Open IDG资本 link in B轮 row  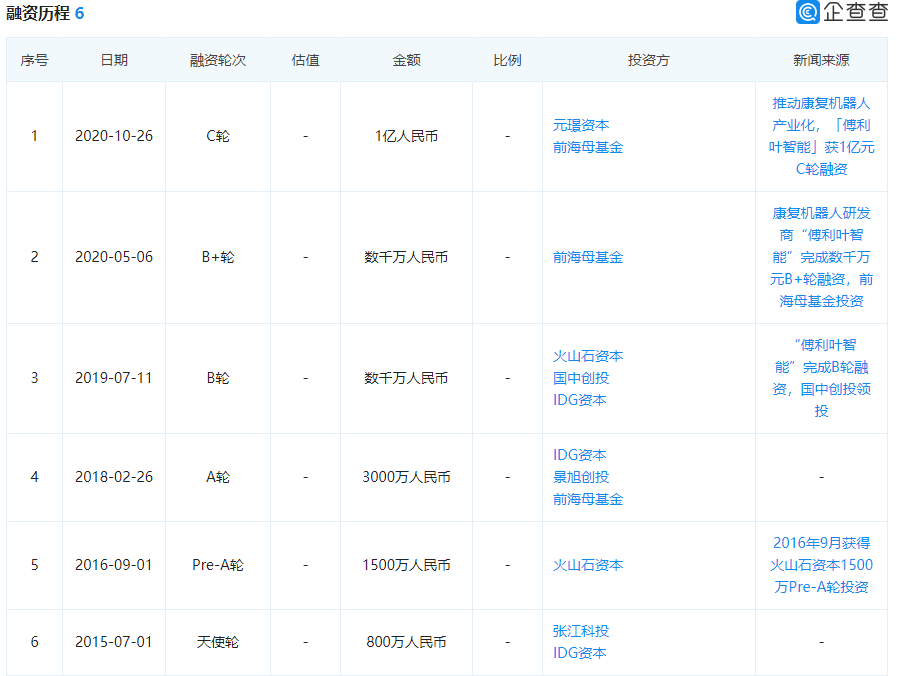580,400
